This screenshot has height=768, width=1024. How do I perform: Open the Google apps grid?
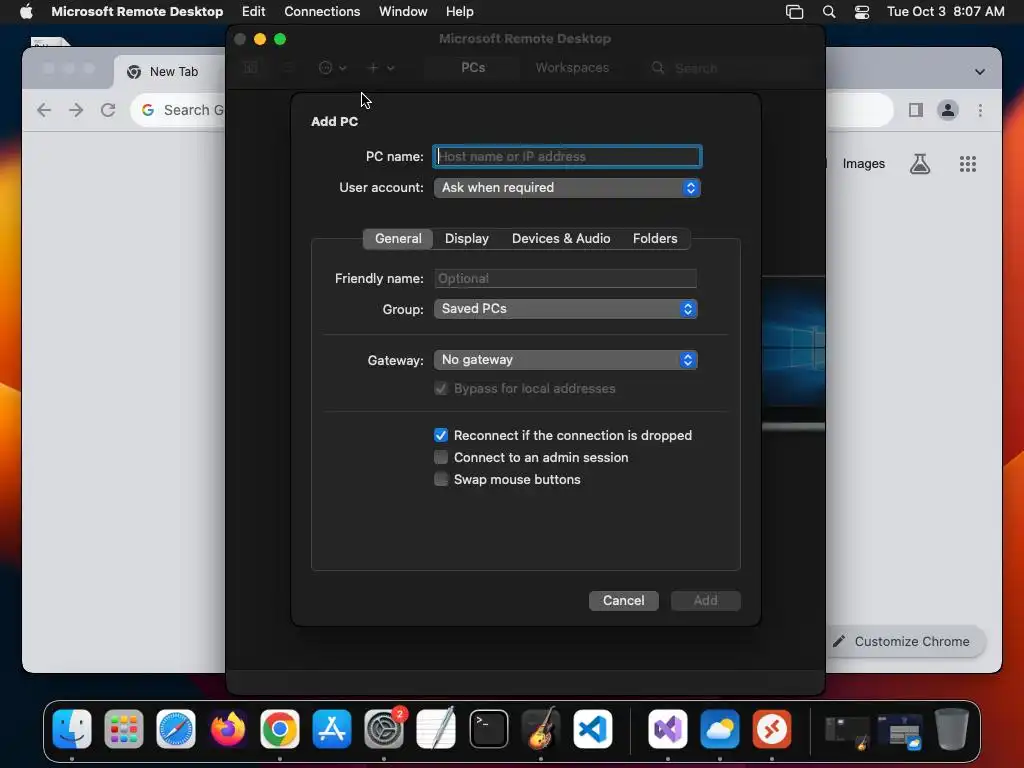point(968,164)
